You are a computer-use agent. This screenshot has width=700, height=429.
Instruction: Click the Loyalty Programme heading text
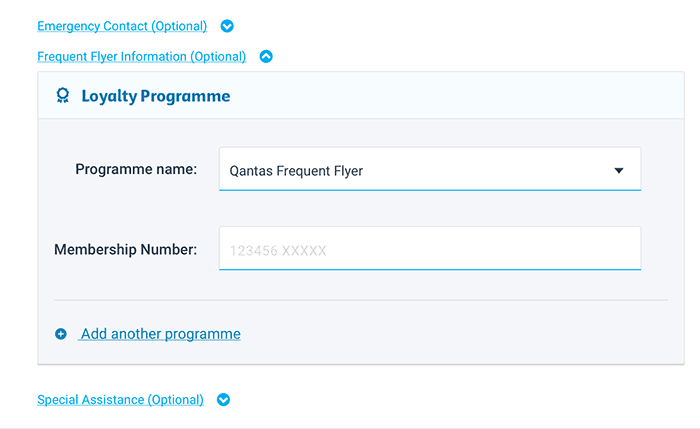pyautogui.click(x=155, y=97)
